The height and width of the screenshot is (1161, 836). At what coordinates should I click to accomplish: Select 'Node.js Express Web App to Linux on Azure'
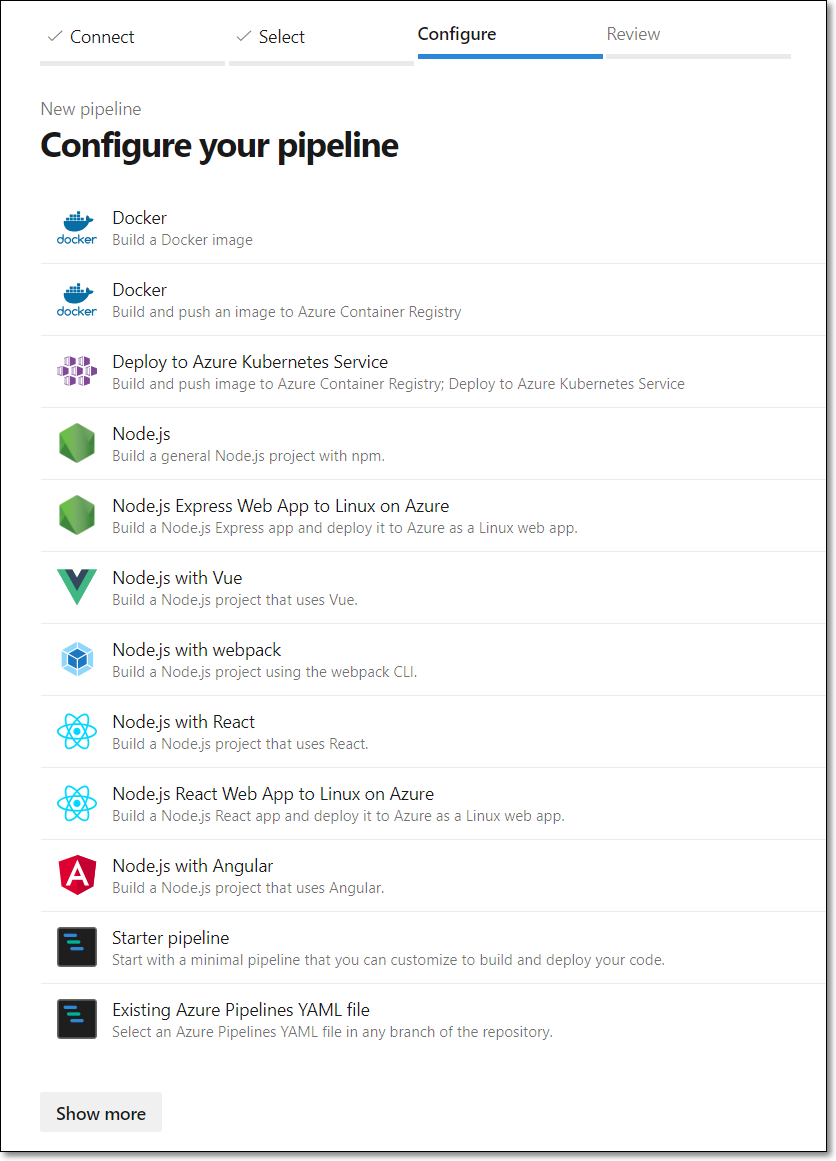pos(281,506)
